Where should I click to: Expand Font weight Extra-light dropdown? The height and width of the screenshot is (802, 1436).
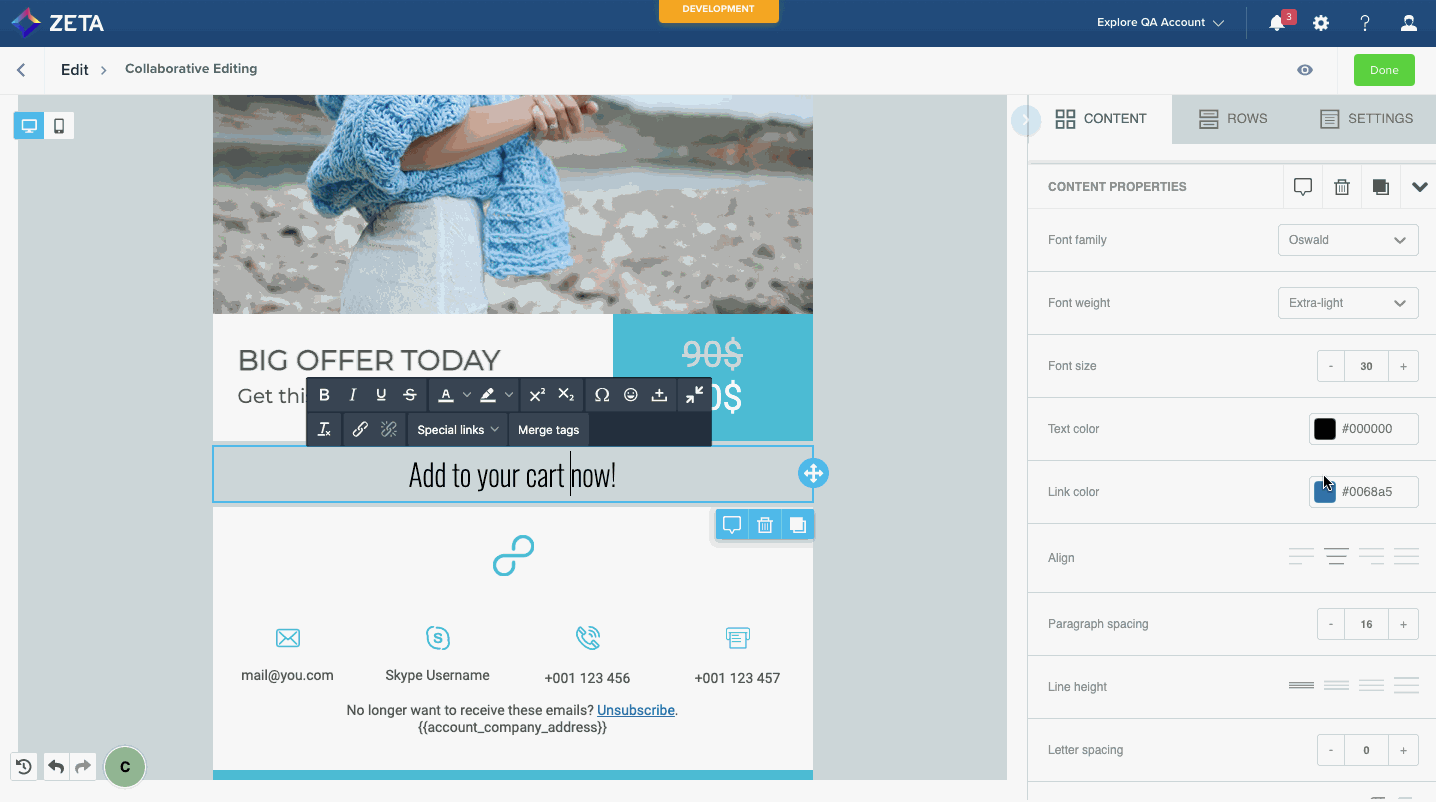(1347, 303)
